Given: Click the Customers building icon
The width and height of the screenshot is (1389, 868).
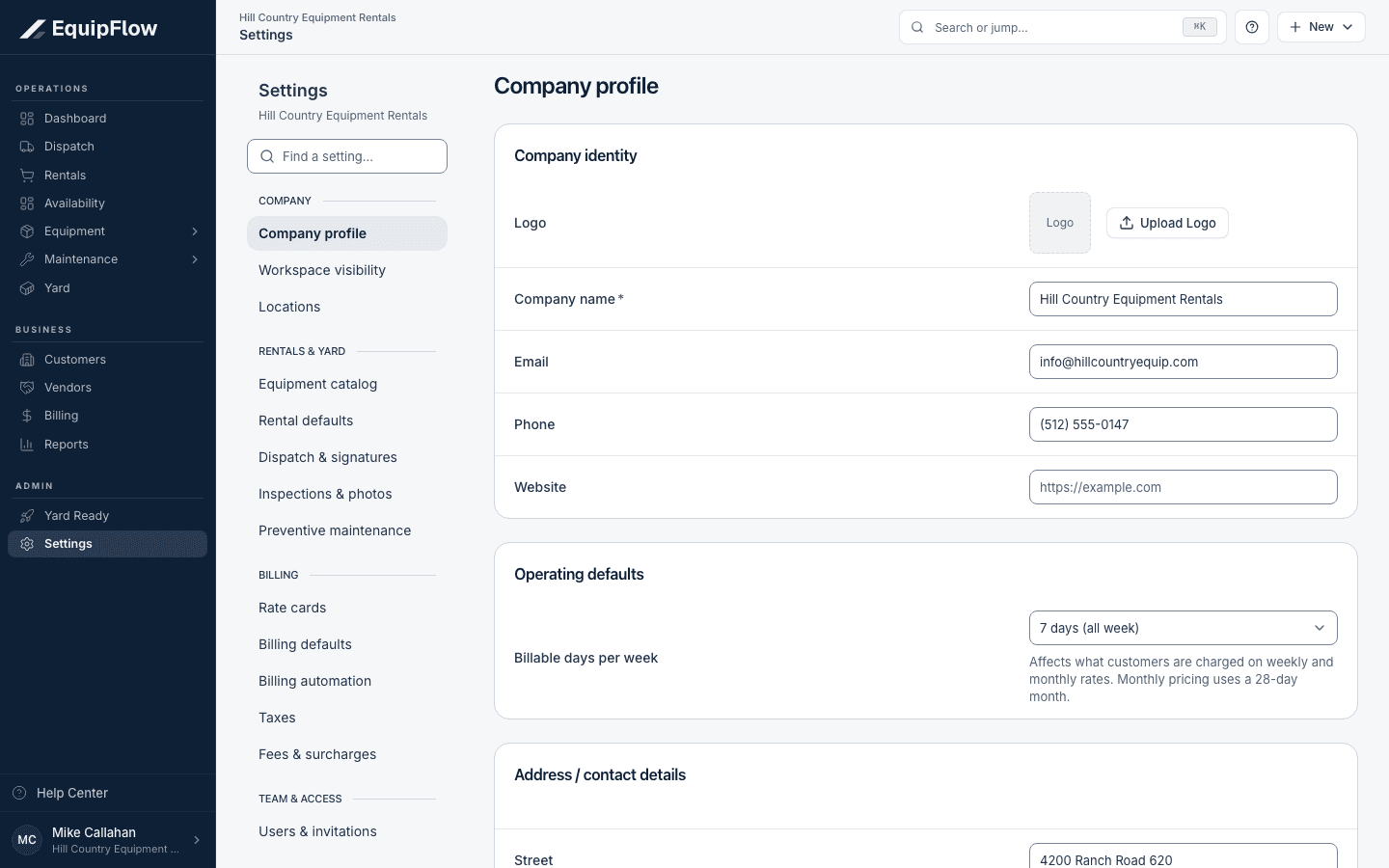Looking at the screenshot, I should tap(27, 360).
